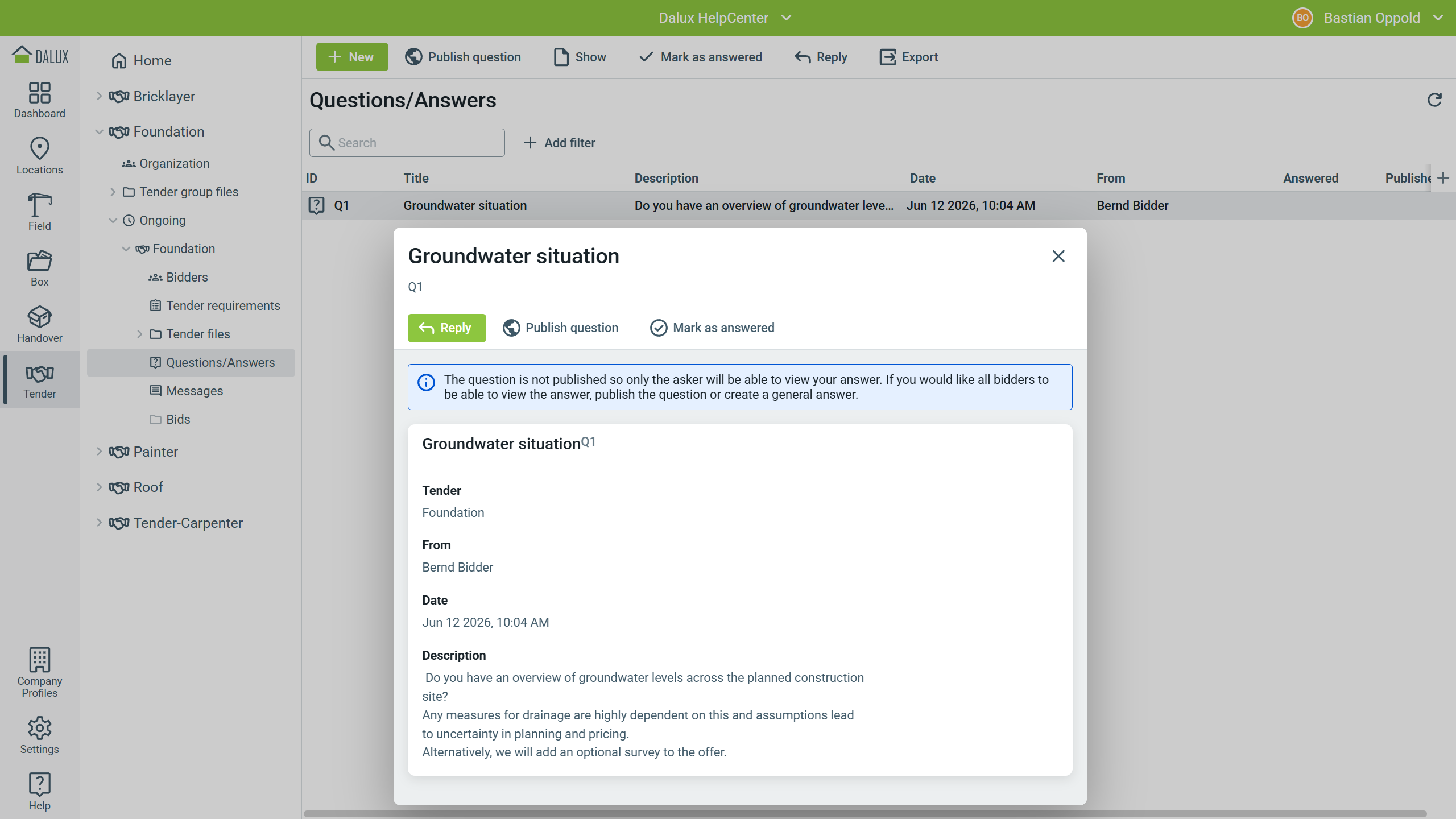
Task: Click Publish question in toolbar
Action: (x=463, y=57)
